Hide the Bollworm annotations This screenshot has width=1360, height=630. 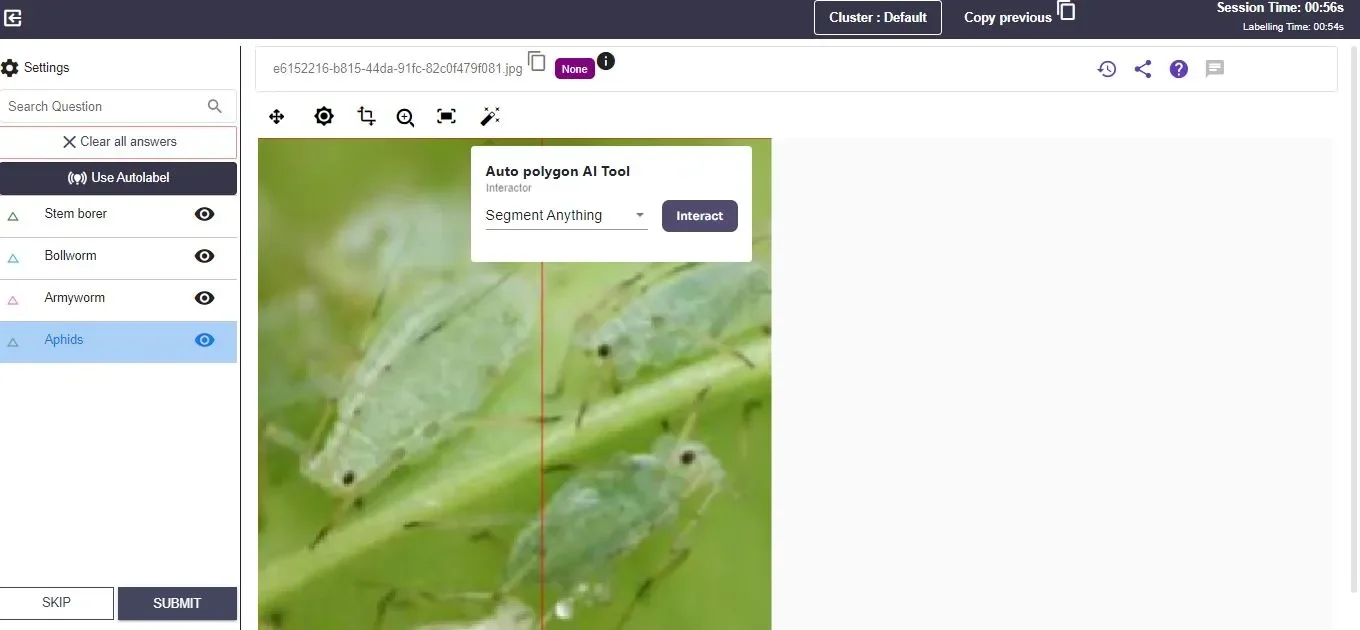(205, 256)
